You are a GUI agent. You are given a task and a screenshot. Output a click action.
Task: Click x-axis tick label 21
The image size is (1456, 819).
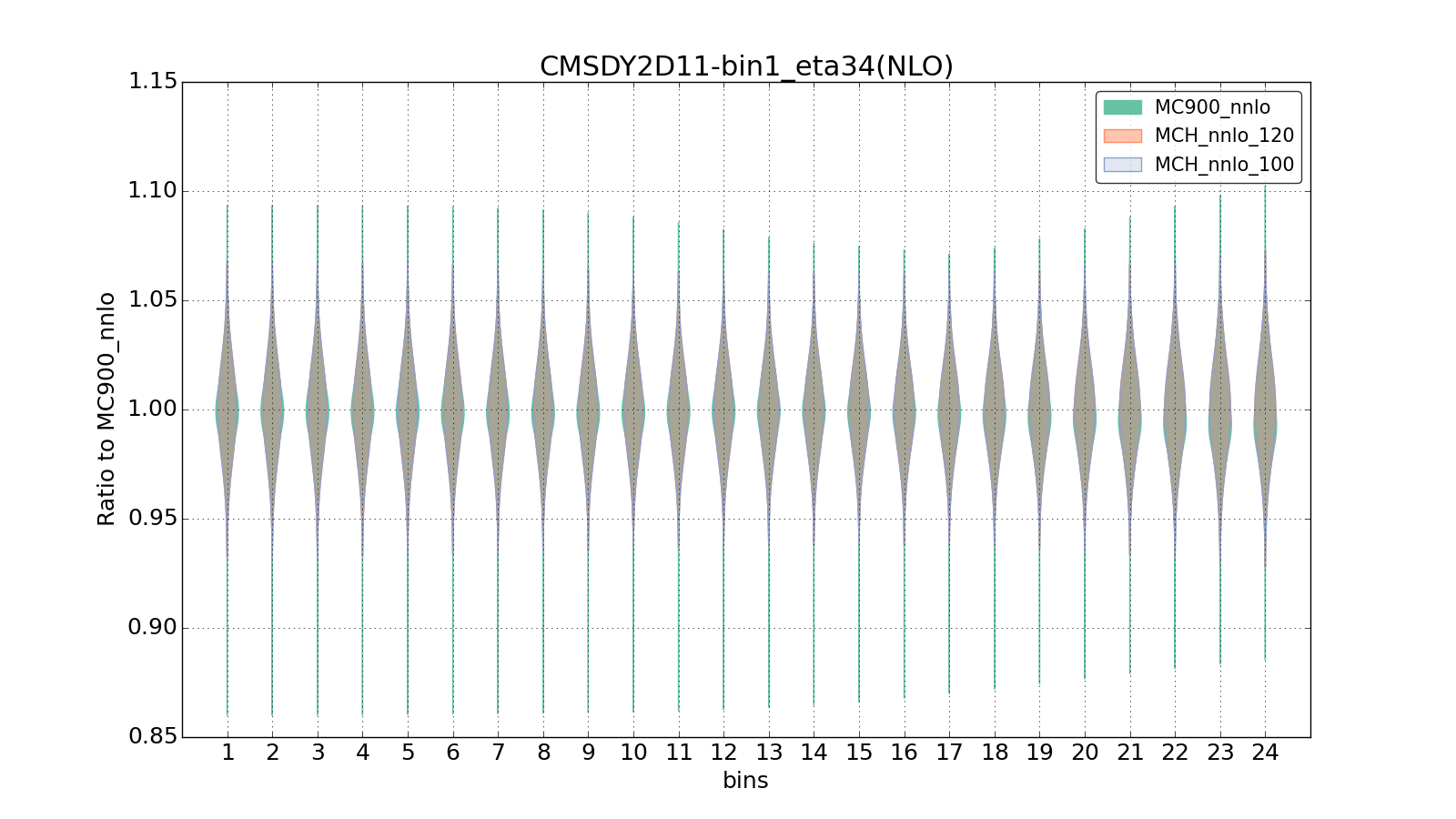(x=1130, y=753)
